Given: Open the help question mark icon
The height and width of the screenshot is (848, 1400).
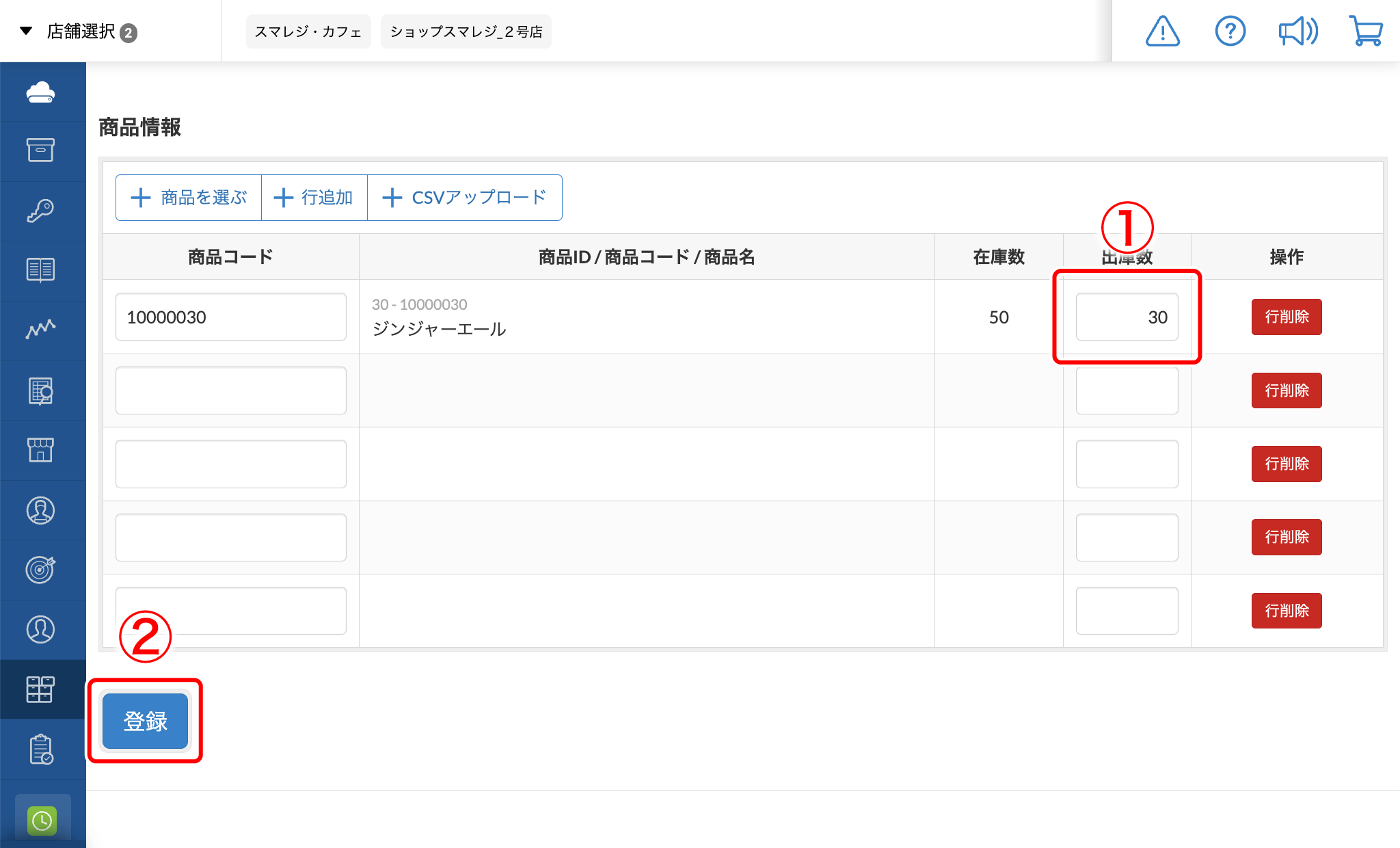Looking at the screenshot, I should [1230, 31].
